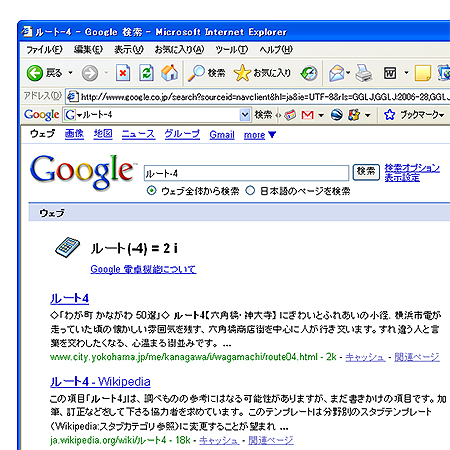Click blue globe icon on Google Toolbar
The height and width of the screenshot is (450, 450).
(337, 115)
